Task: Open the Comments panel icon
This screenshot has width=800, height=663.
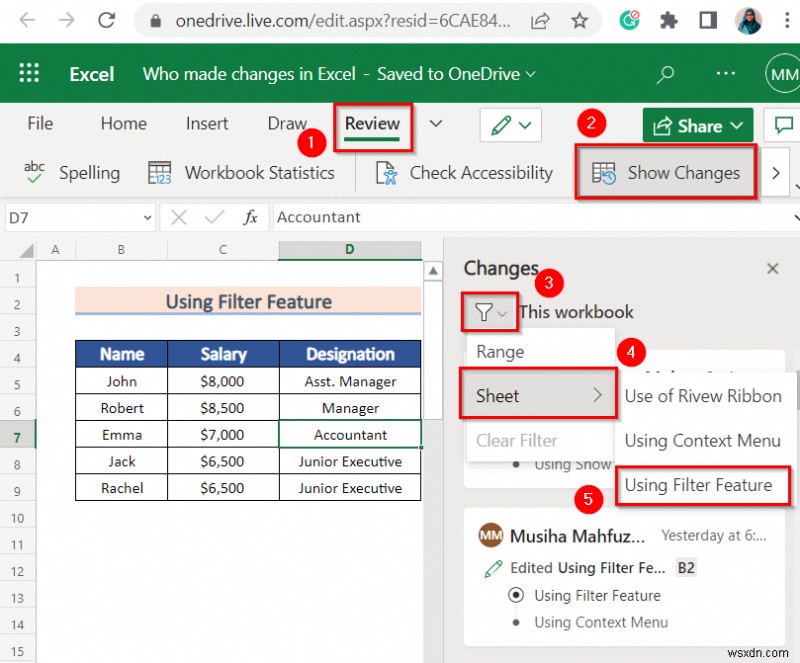Action: click(x=783, y=124)
